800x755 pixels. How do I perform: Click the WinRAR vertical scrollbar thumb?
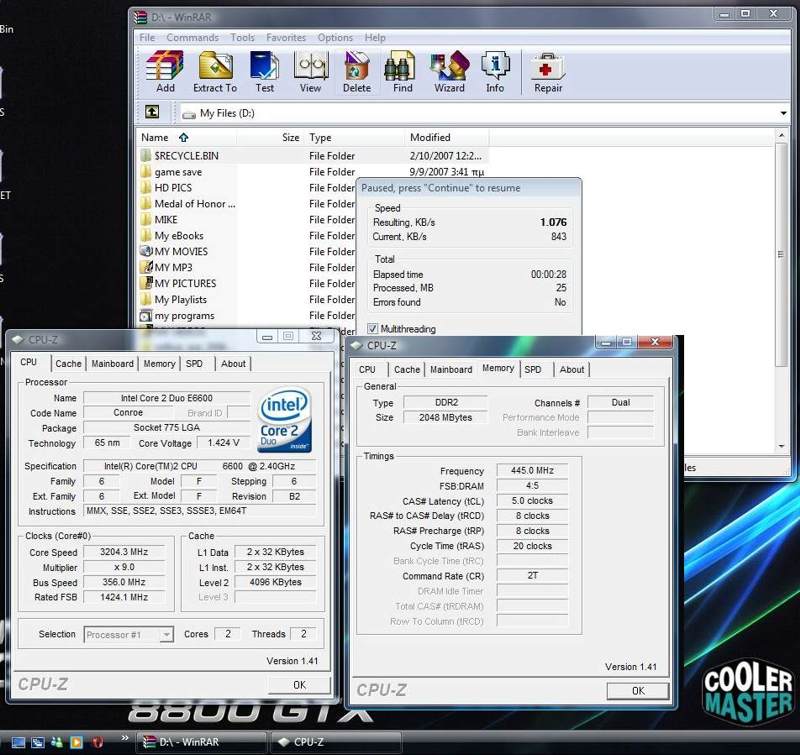click(x=781, y=254)
